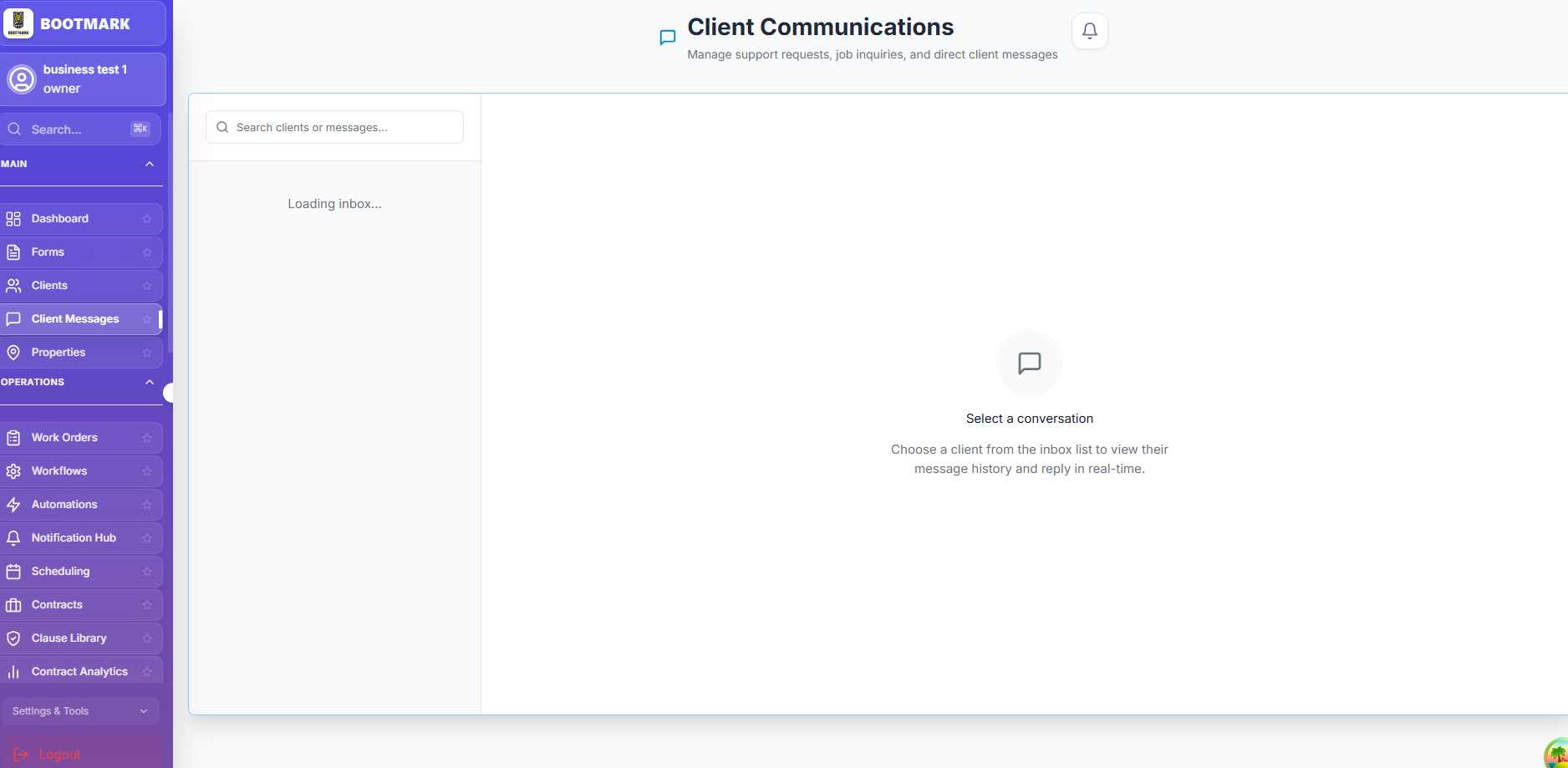The image size is (1568, 768).
Task: Click the Contract Analytics bar chart icon
Action: [13, 672]
